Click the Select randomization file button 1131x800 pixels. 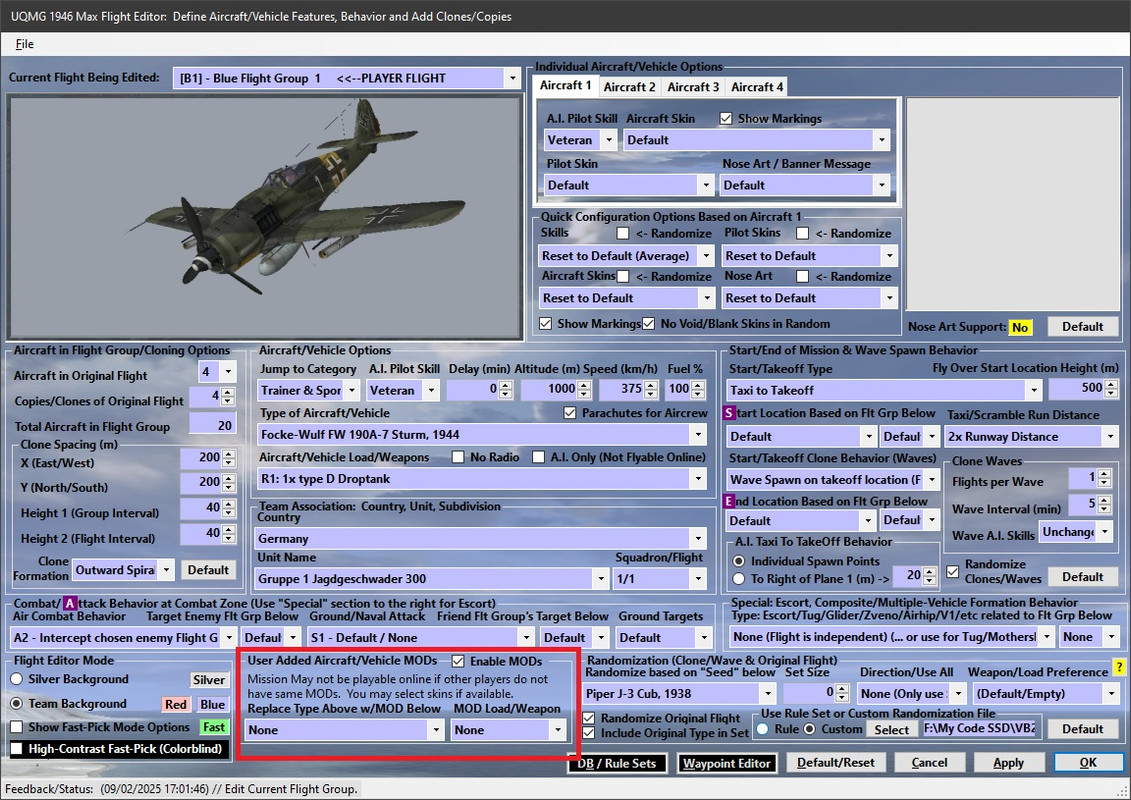tap(892, 729)
